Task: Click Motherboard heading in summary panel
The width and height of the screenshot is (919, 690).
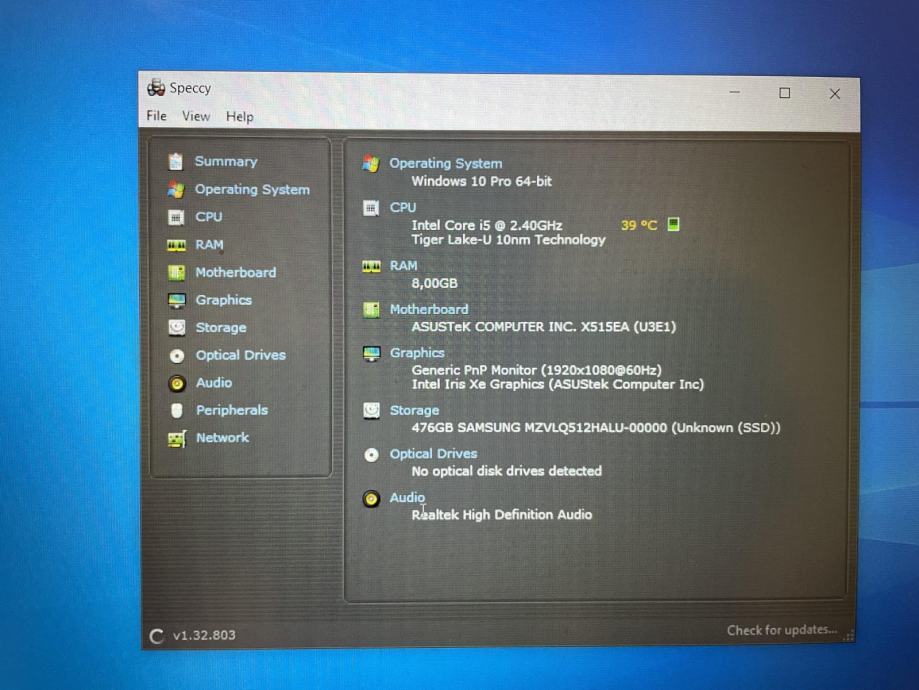Action: [x=429, y=309]
